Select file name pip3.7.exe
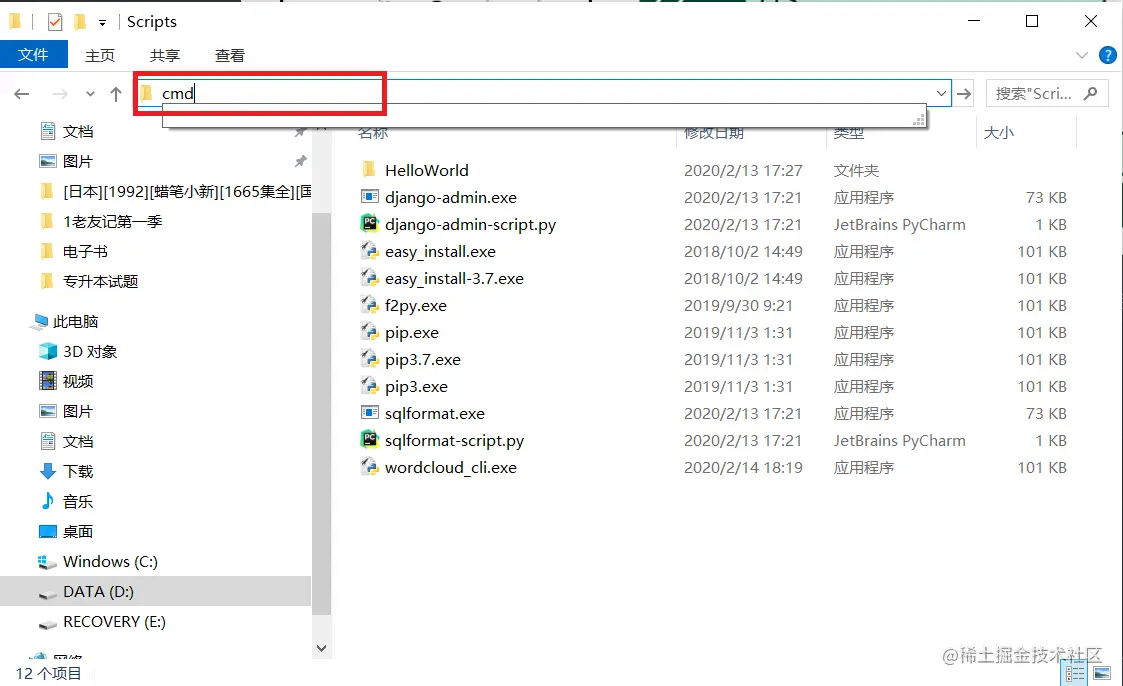1123x686 pixels. 423,359
